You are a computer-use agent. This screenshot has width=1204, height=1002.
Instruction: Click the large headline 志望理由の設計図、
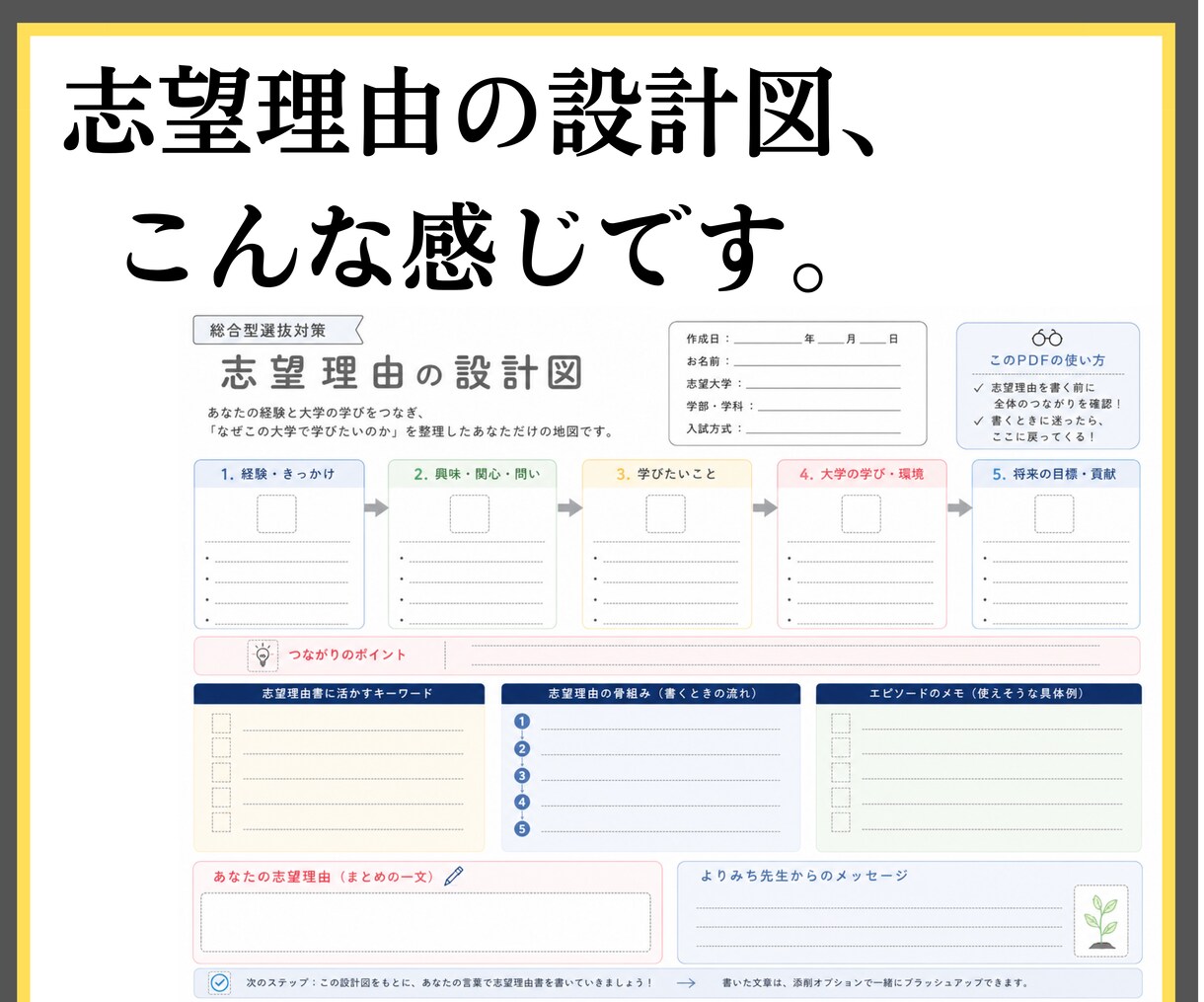tap(473, 114)
